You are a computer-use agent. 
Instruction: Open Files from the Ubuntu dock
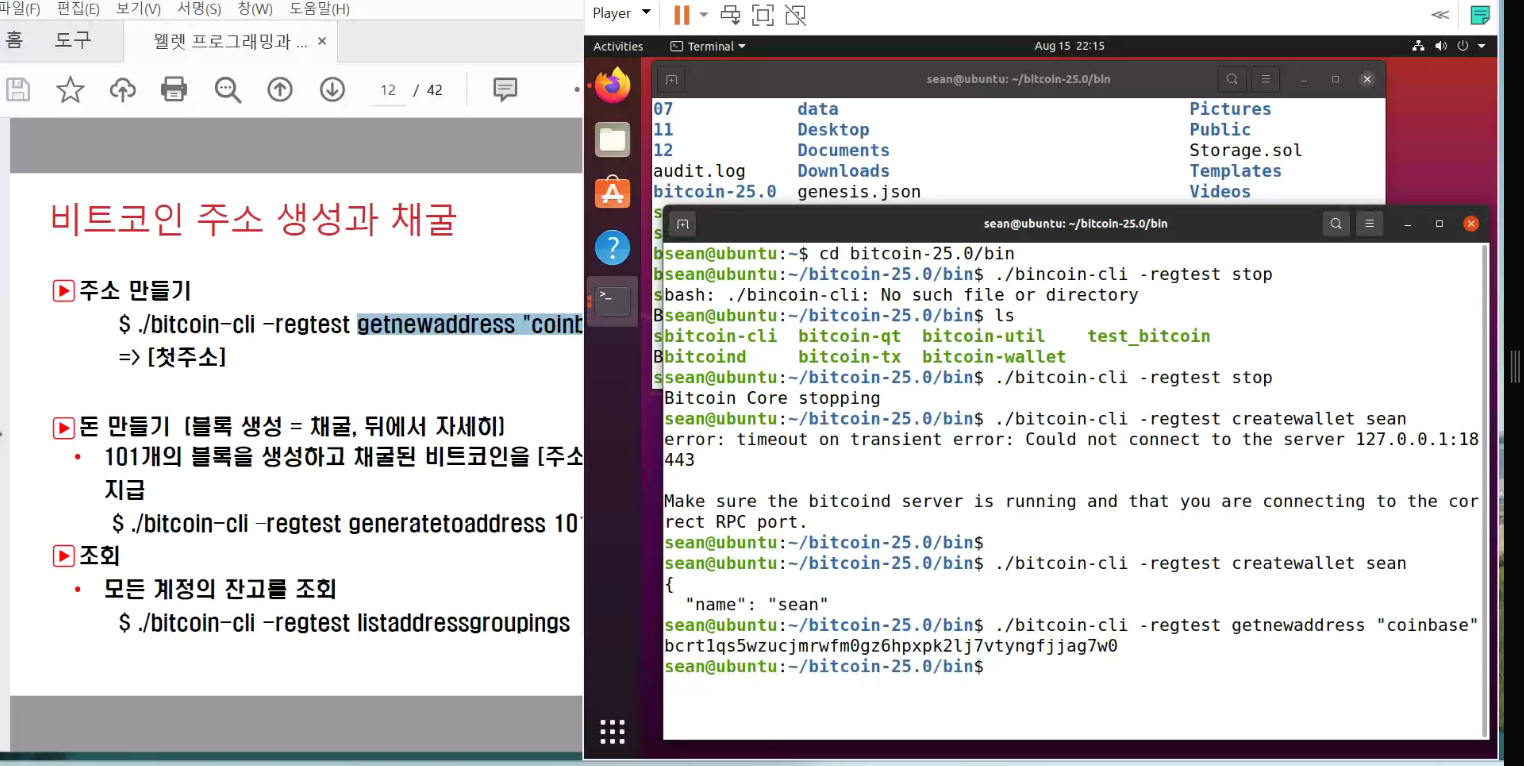pos(613,139)
